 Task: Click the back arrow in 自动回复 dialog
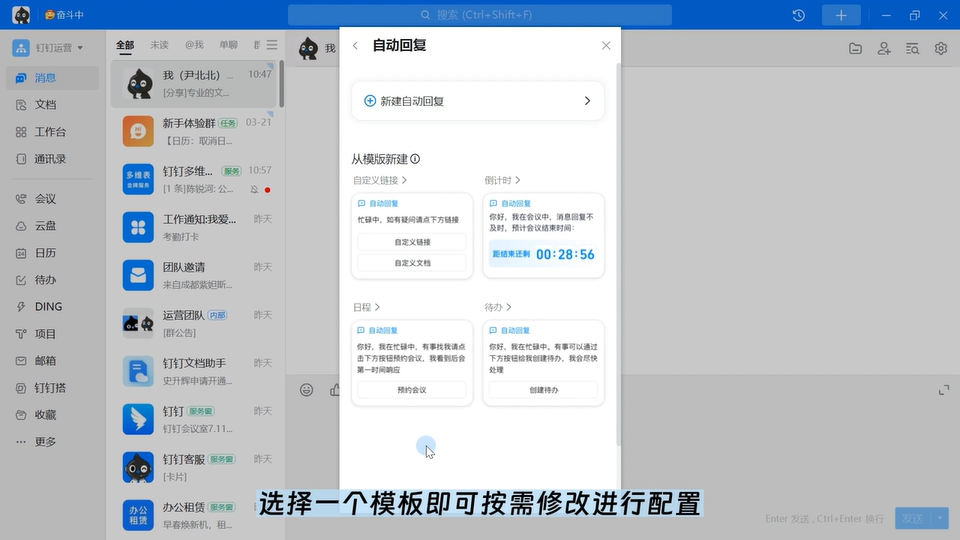click(355, 46)
